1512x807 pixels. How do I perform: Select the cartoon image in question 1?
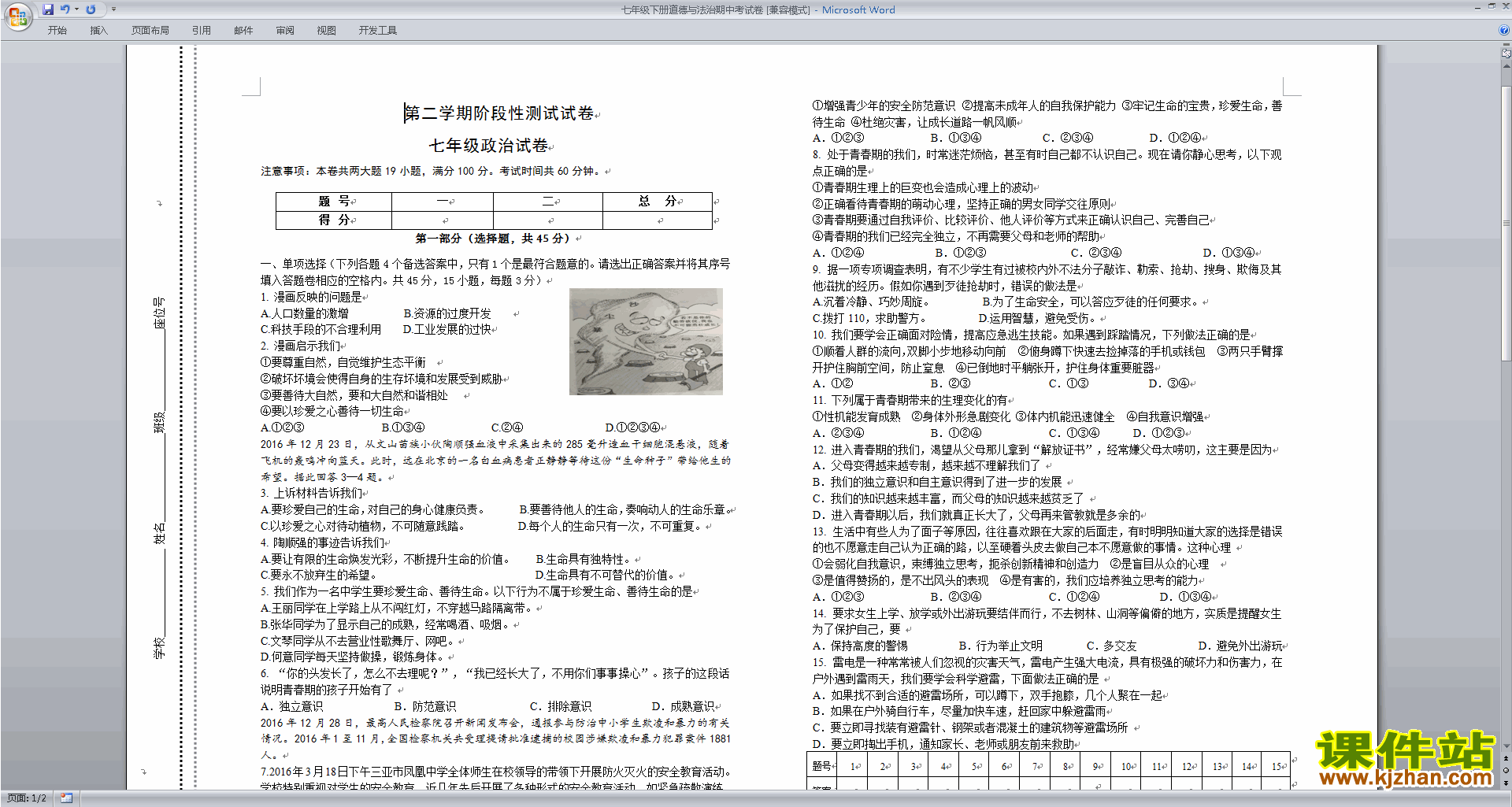coord(646,342)
